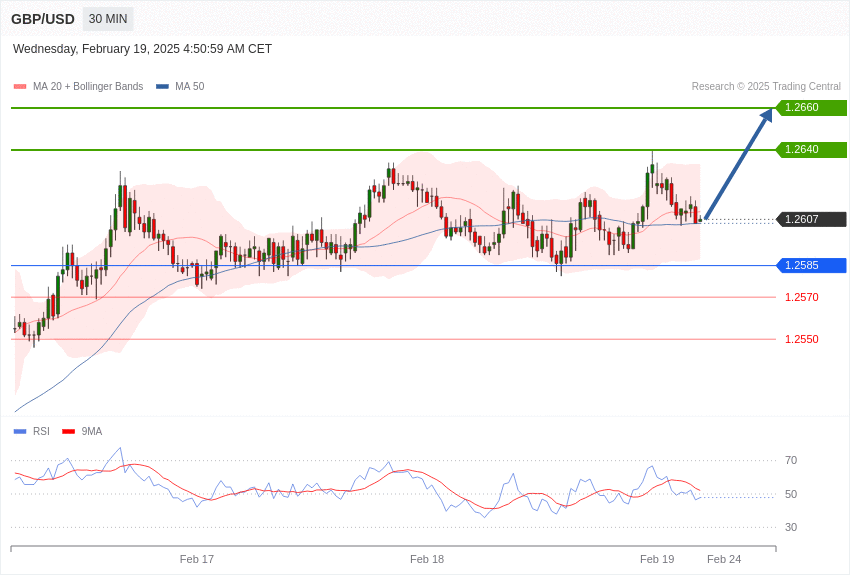Click the RSI 50 axis label
The width and height of the screenshot is (850, 576).
tap(791, 494)
